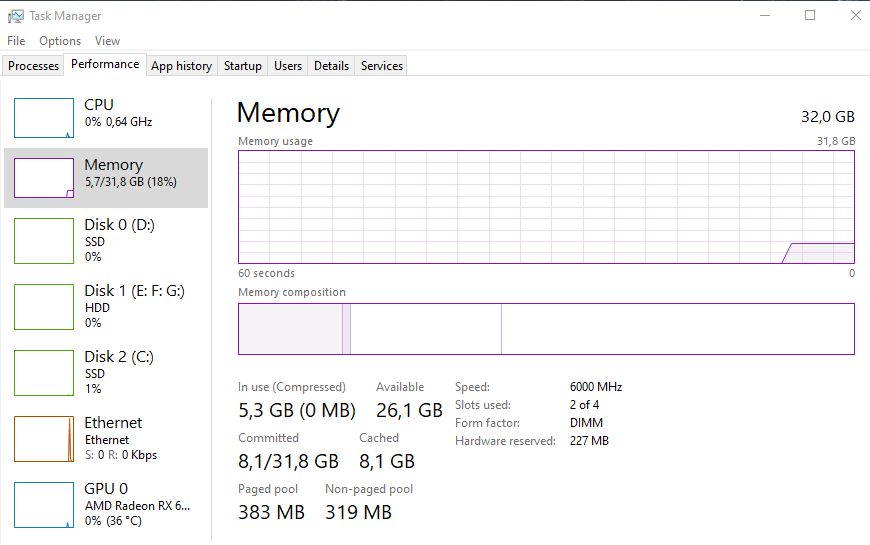Select GPU 0 AMD Radeon graph
This screenshot has height=545, width=870.
coord(44,505)
